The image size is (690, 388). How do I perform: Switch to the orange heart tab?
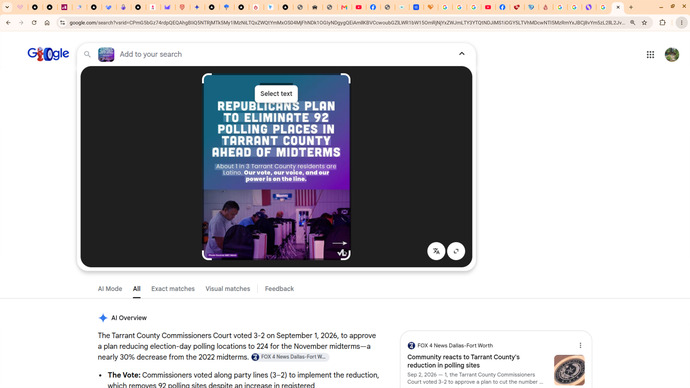pos(430,7)
